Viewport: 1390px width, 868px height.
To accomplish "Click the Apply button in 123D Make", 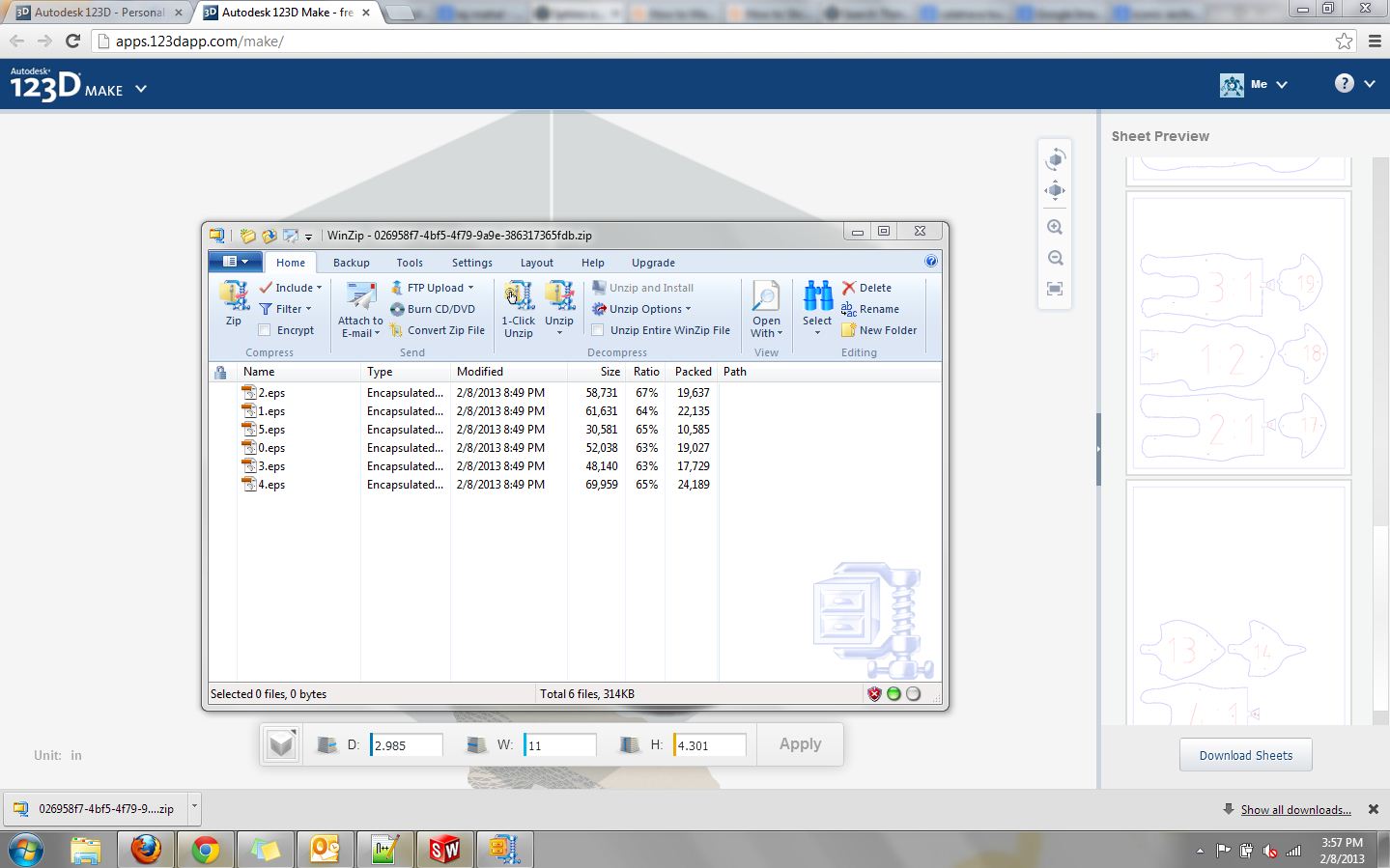I will tap(800, 744).
